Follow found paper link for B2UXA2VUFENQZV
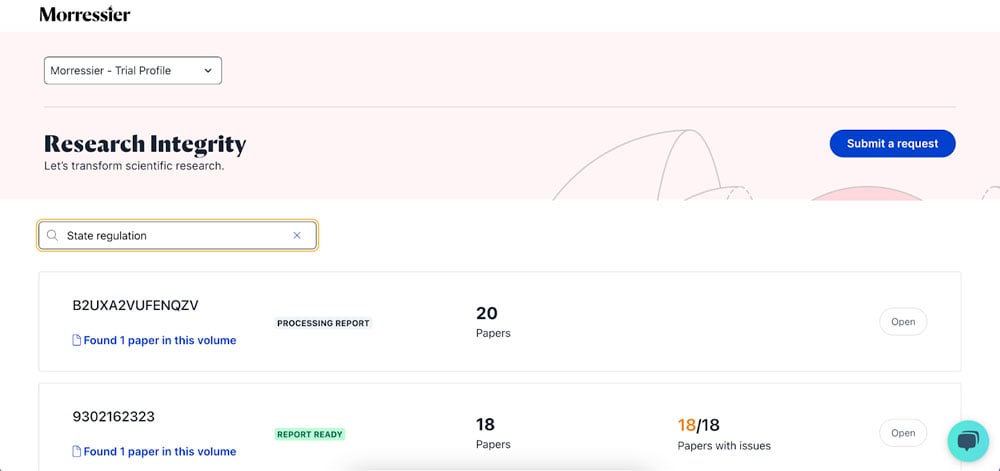The image size is (1000, 471). tap(160, 340)
